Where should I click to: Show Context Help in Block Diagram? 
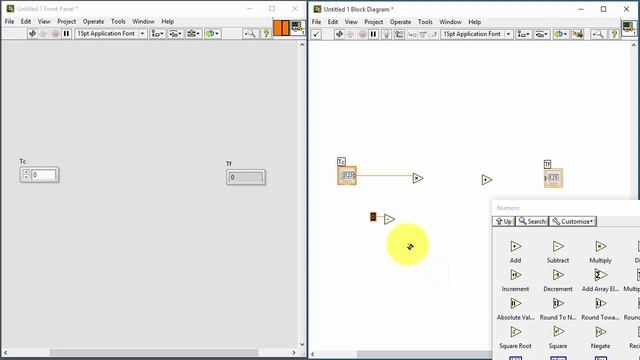tap(613, 34)
